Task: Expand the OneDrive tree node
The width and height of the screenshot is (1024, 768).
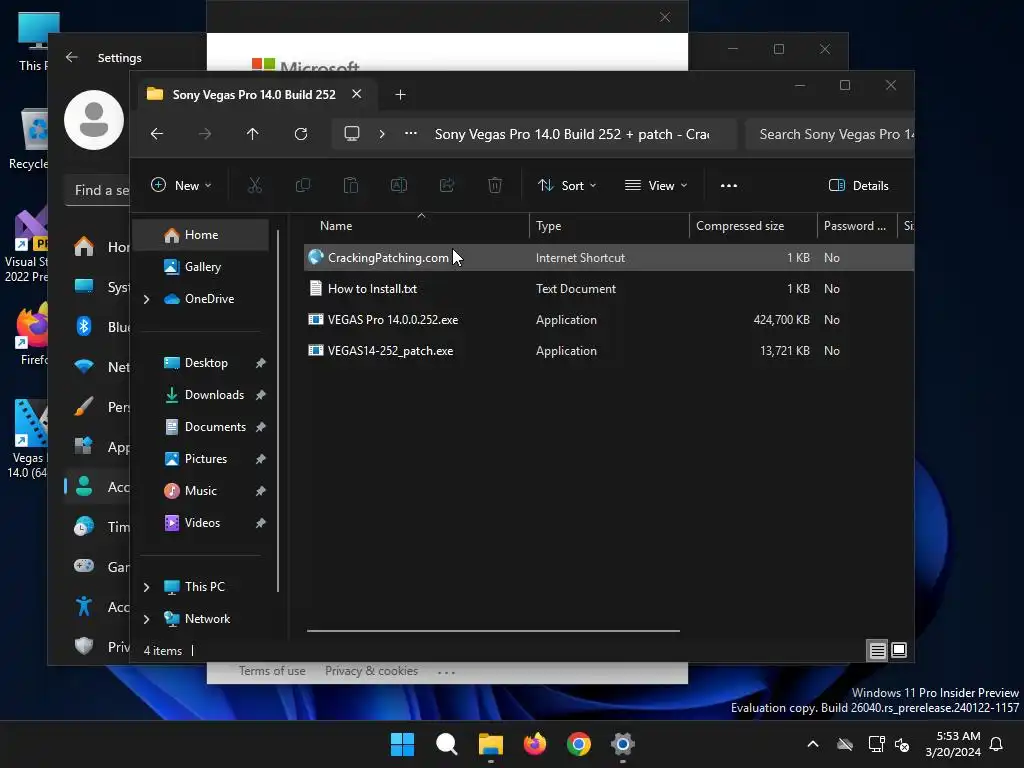Action: coord(146,299)
